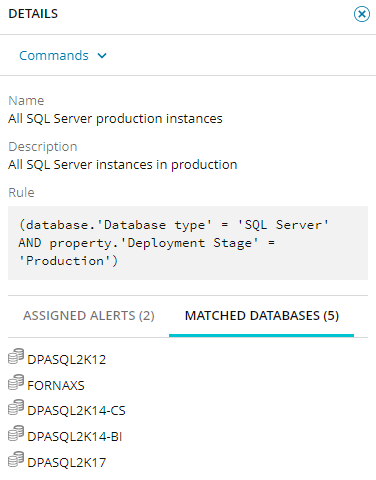This screenshot has height=480, width=376.
Task: Close the Details panel with X icon
Action: click(x=362, y=14)
